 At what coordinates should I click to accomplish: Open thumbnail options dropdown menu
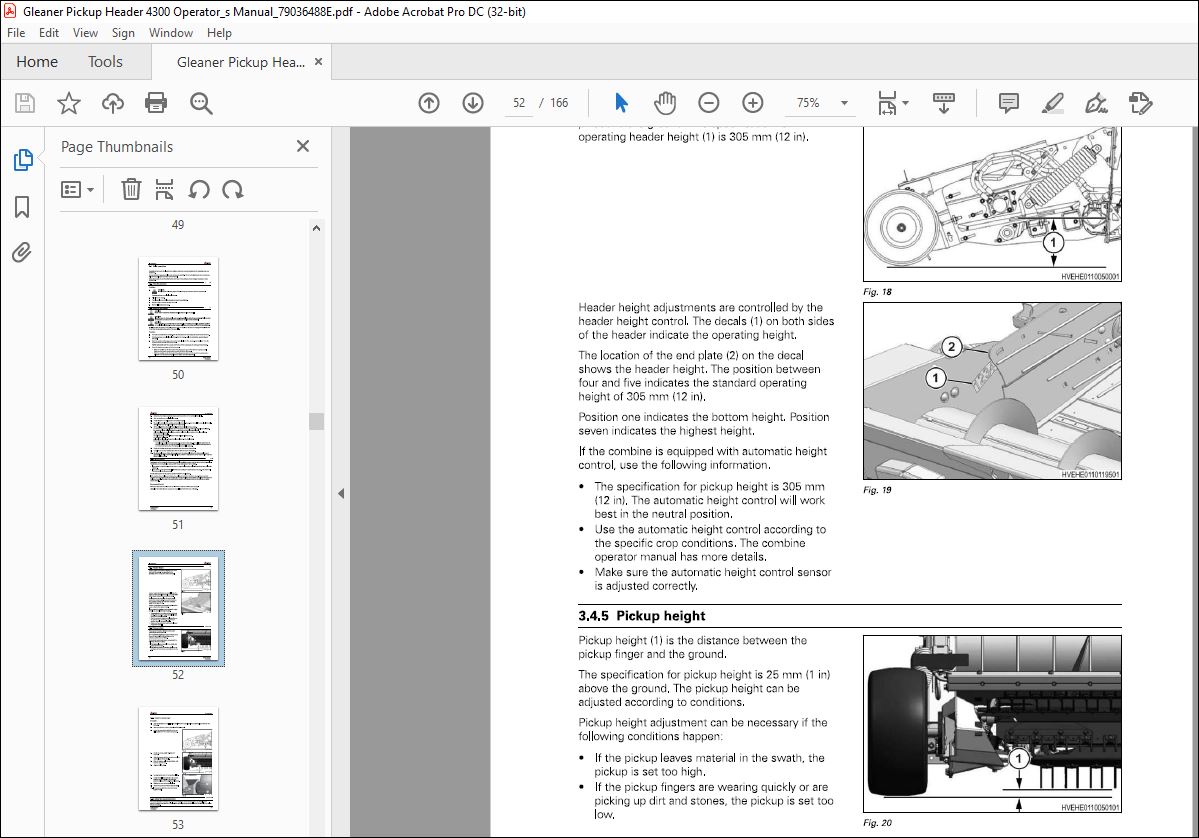tap(77, 189)
